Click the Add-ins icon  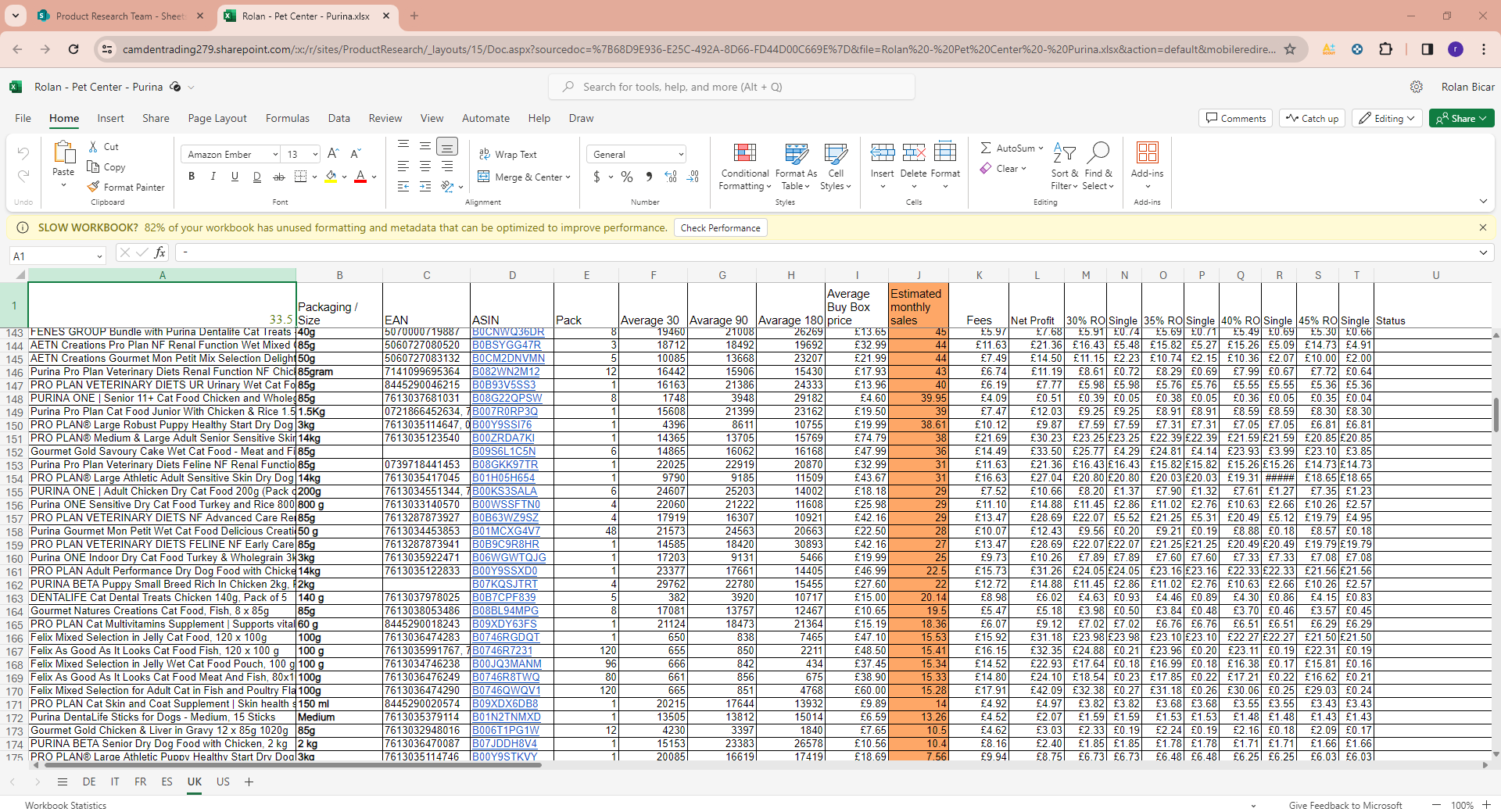[1147, 152]
